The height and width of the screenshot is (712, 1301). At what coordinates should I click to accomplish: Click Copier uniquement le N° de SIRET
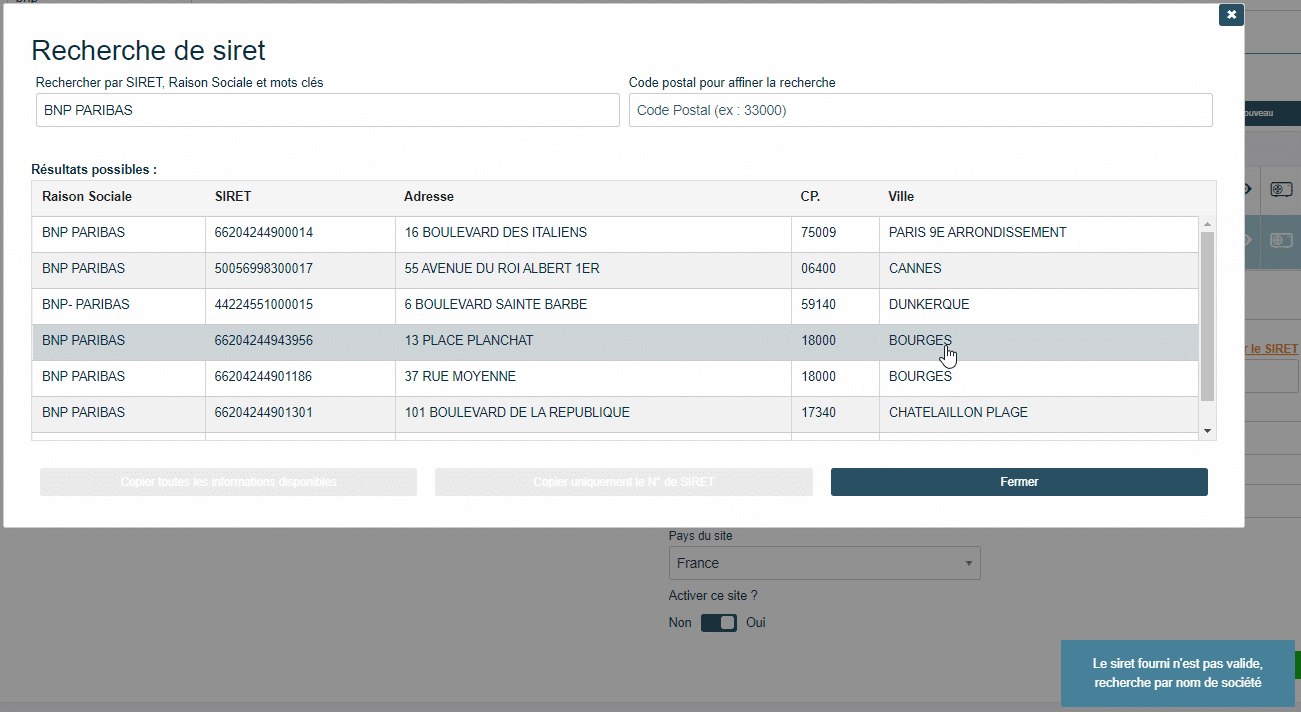point(624,482)
